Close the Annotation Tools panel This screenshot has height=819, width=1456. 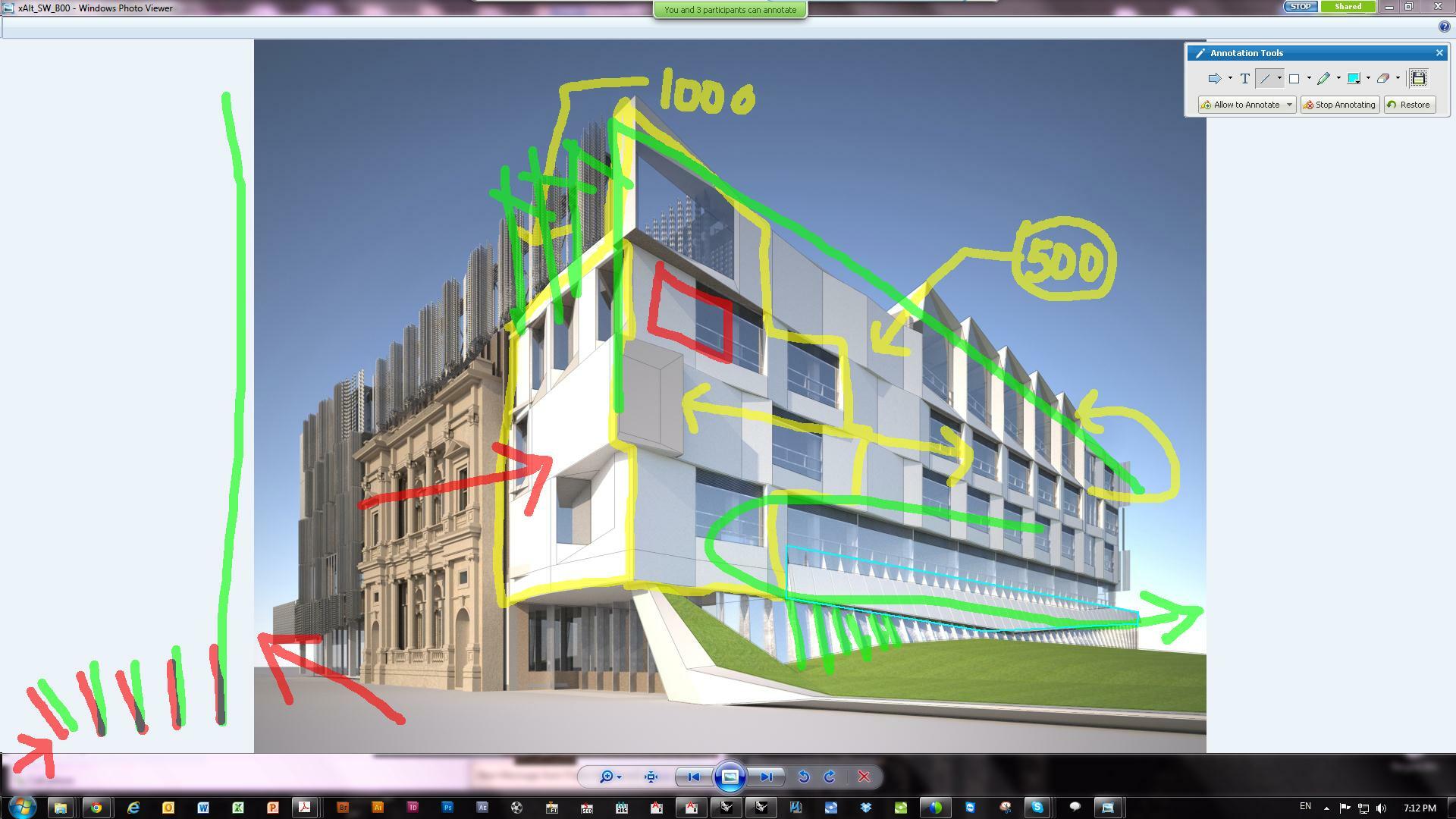point(1439,53)
